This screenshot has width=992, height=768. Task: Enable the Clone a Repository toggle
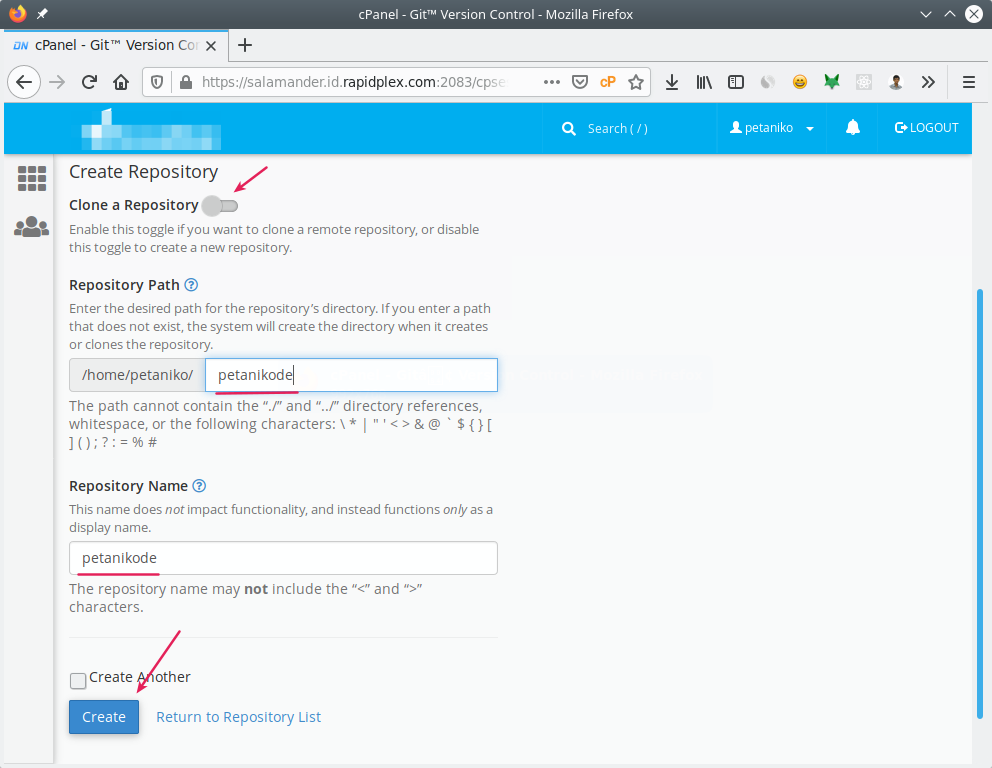pos(221,205)
